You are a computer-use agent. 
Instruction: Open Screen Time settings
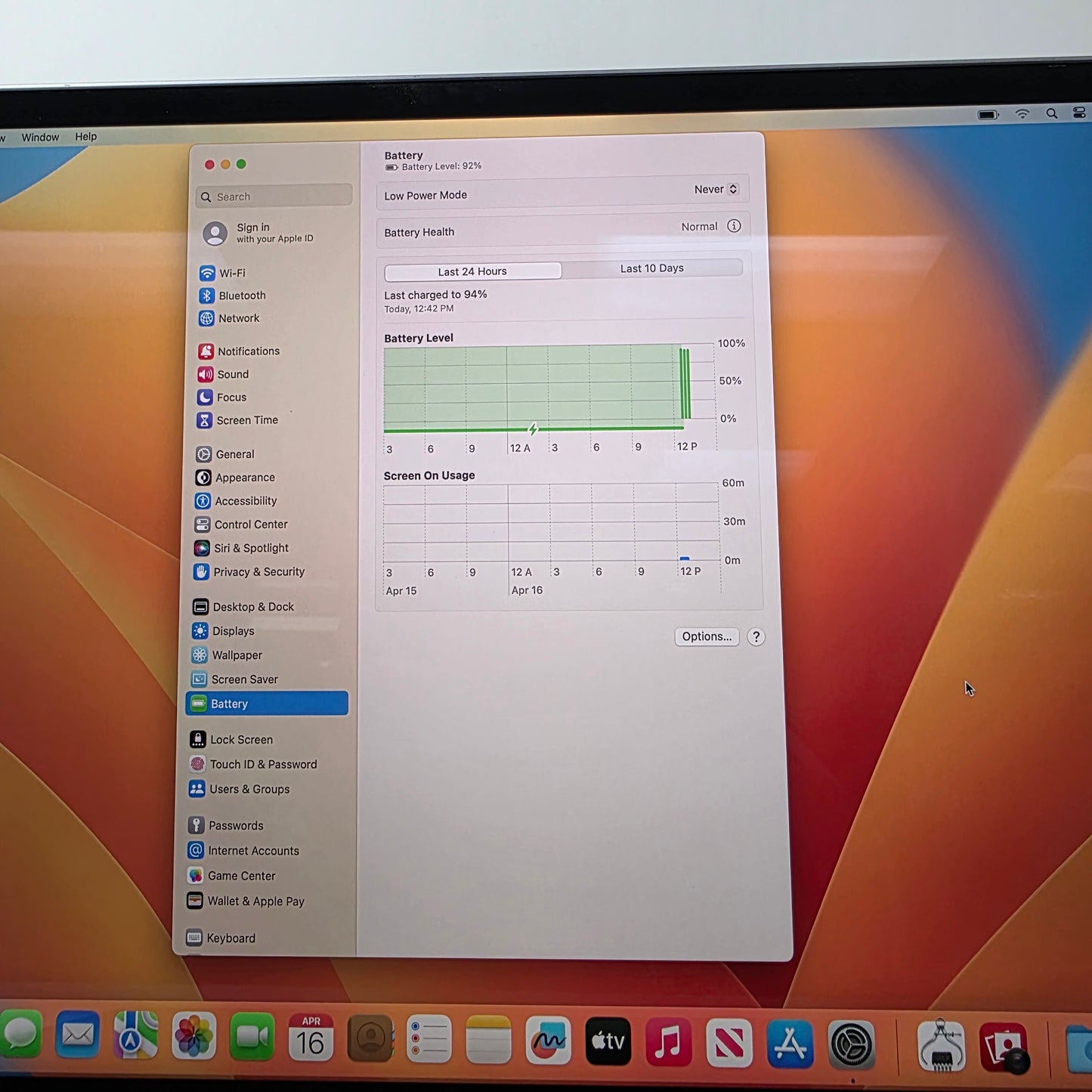point(247,420)
